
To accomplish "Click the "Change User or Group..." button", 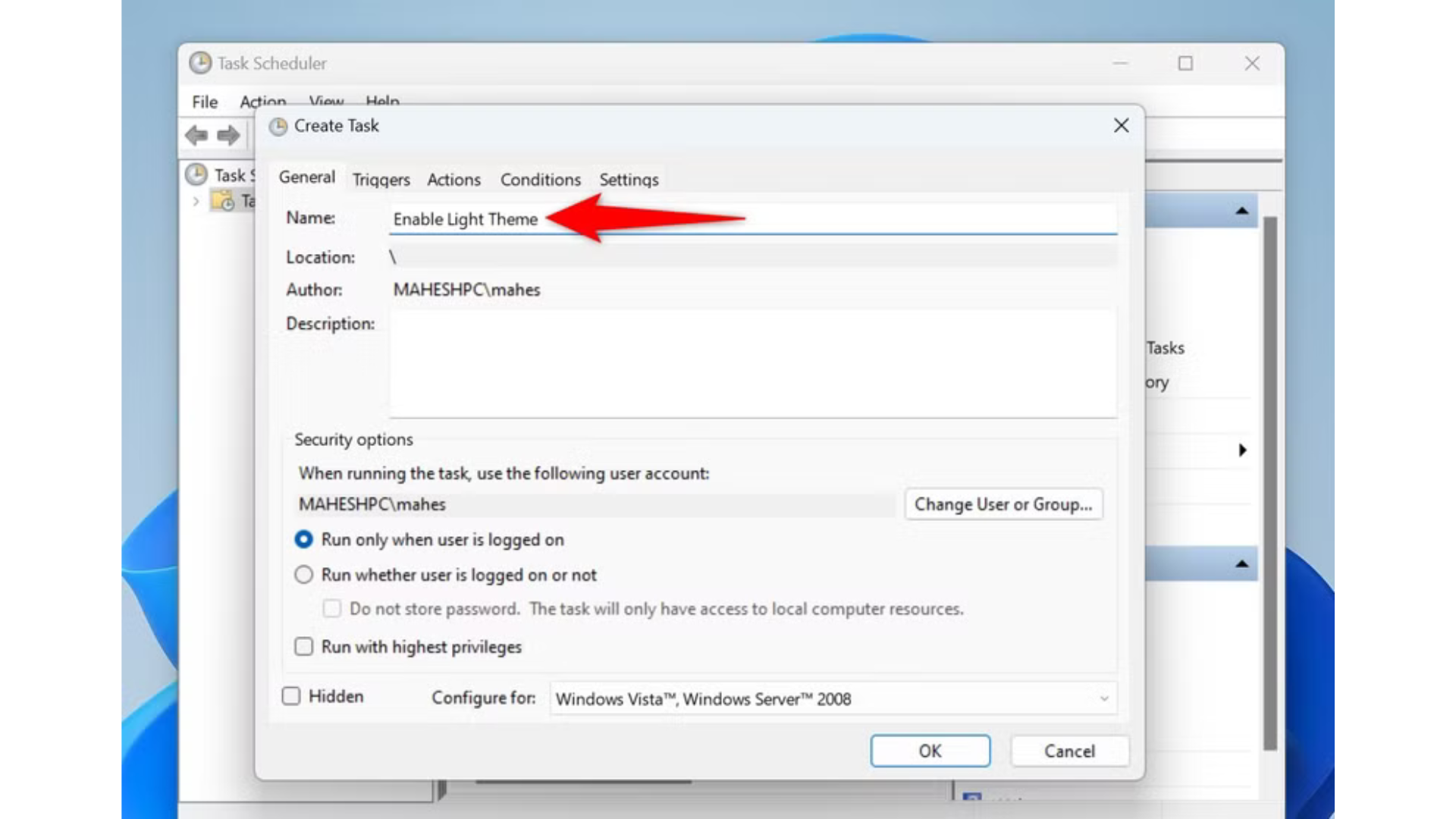I will [1003, 504].
